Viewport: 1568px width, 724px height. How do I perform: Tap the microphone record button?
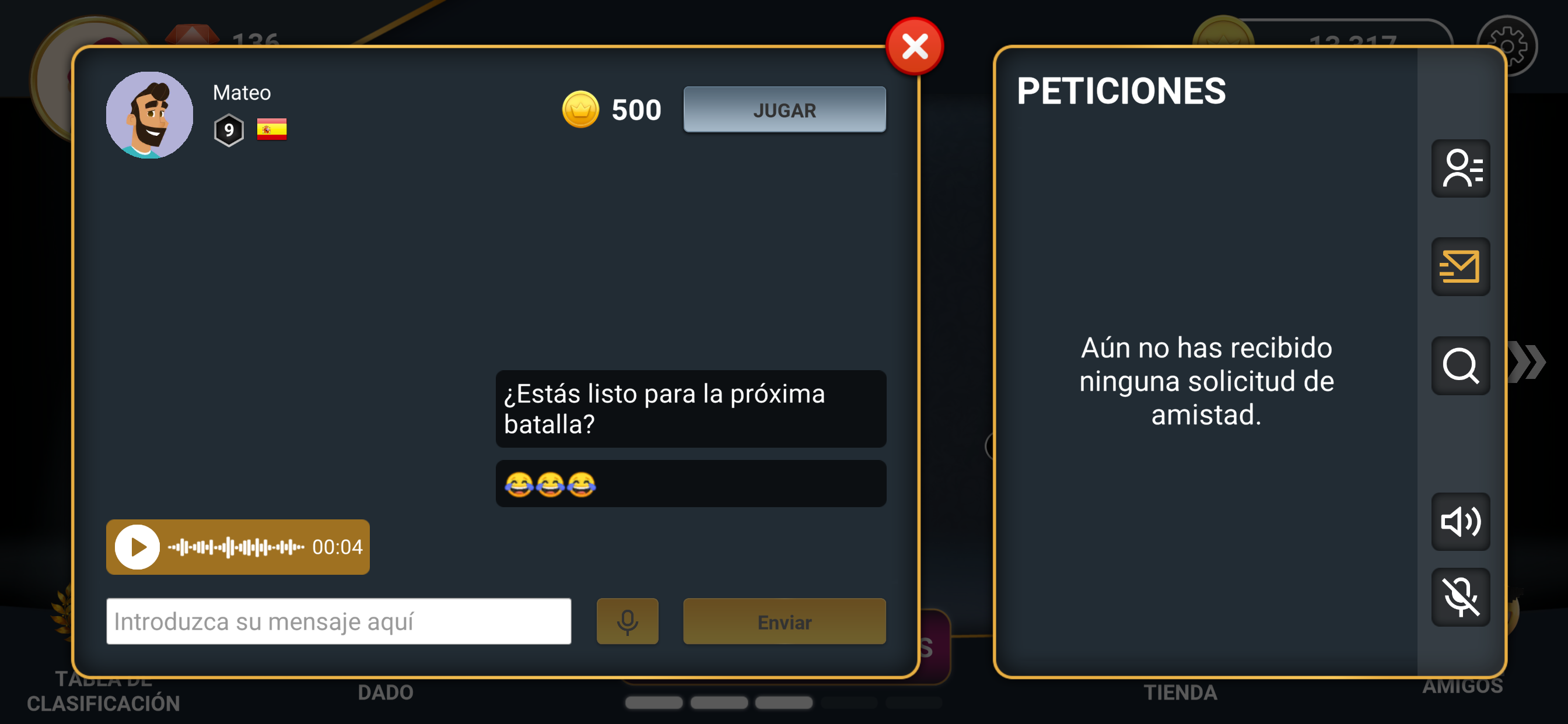click(627, 621)
